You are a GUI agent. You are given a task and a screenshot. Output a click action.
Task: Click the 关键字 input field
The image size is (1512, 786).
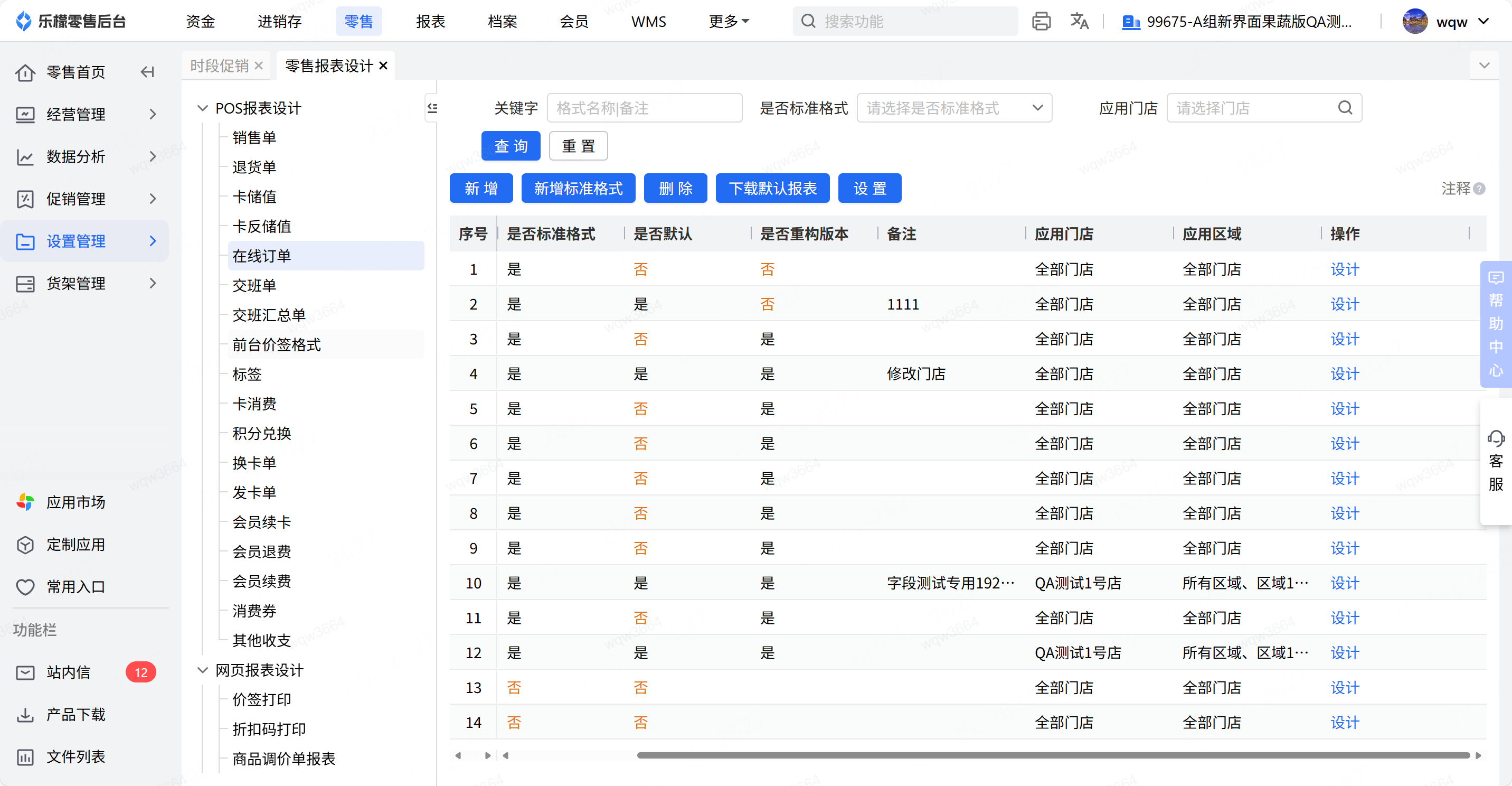point(644,108)
